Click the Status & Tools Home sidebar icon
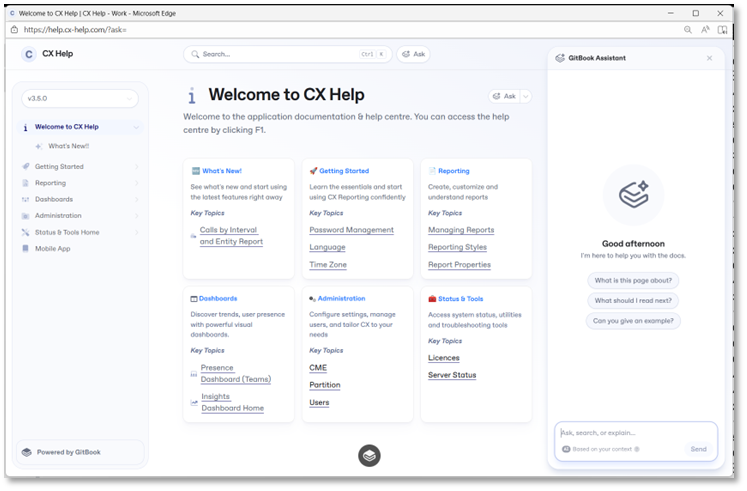Viewport: 747px width, 491px height. [26, 232]
